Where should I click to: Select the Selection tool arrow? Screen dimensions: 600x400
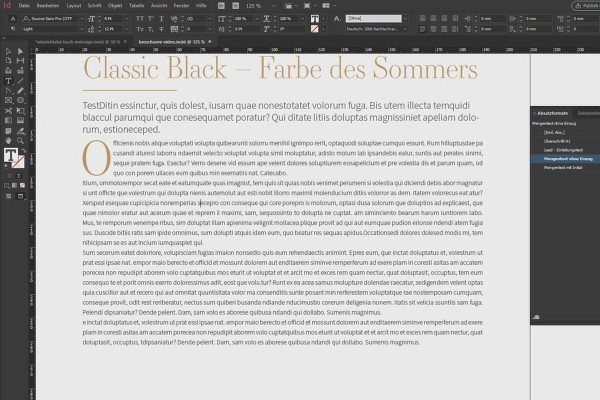point(8,51)
